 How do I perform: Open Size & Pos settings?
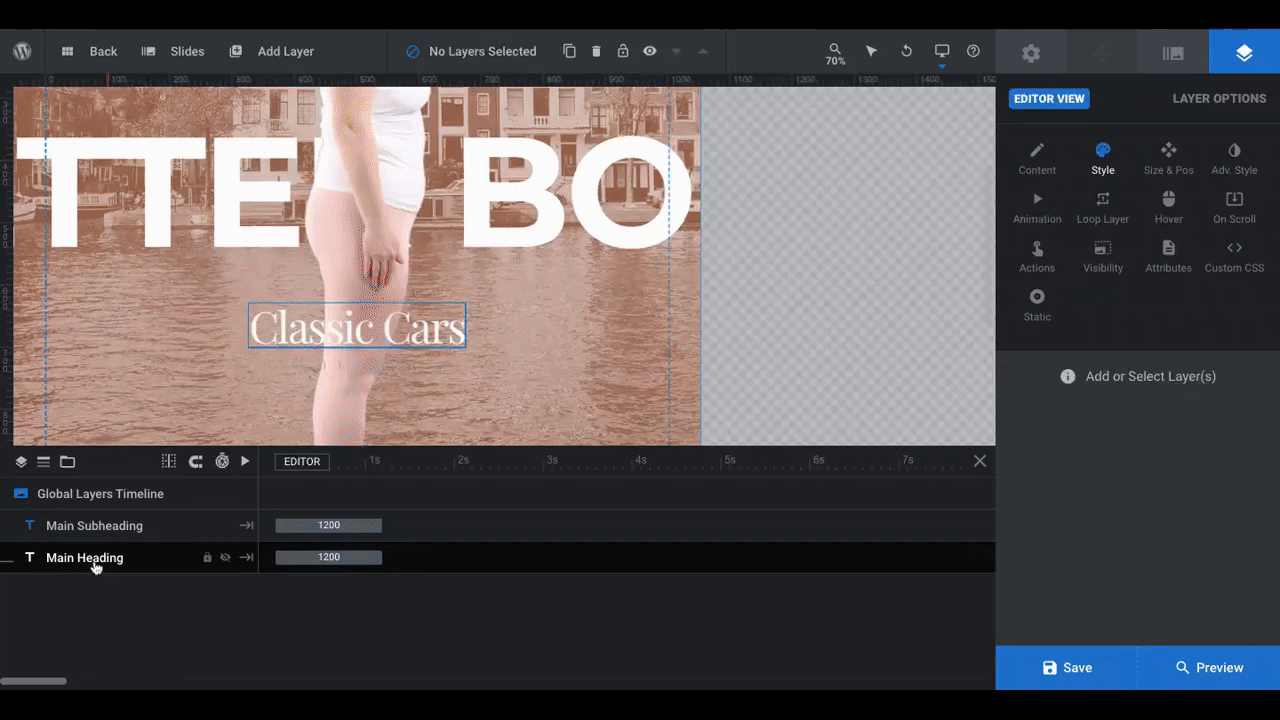tap(1168, 159)
